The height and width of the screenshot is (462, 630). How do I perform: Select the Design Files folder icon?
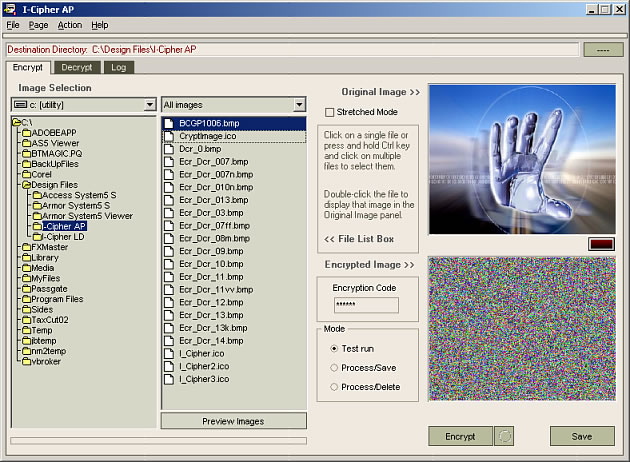26,185
